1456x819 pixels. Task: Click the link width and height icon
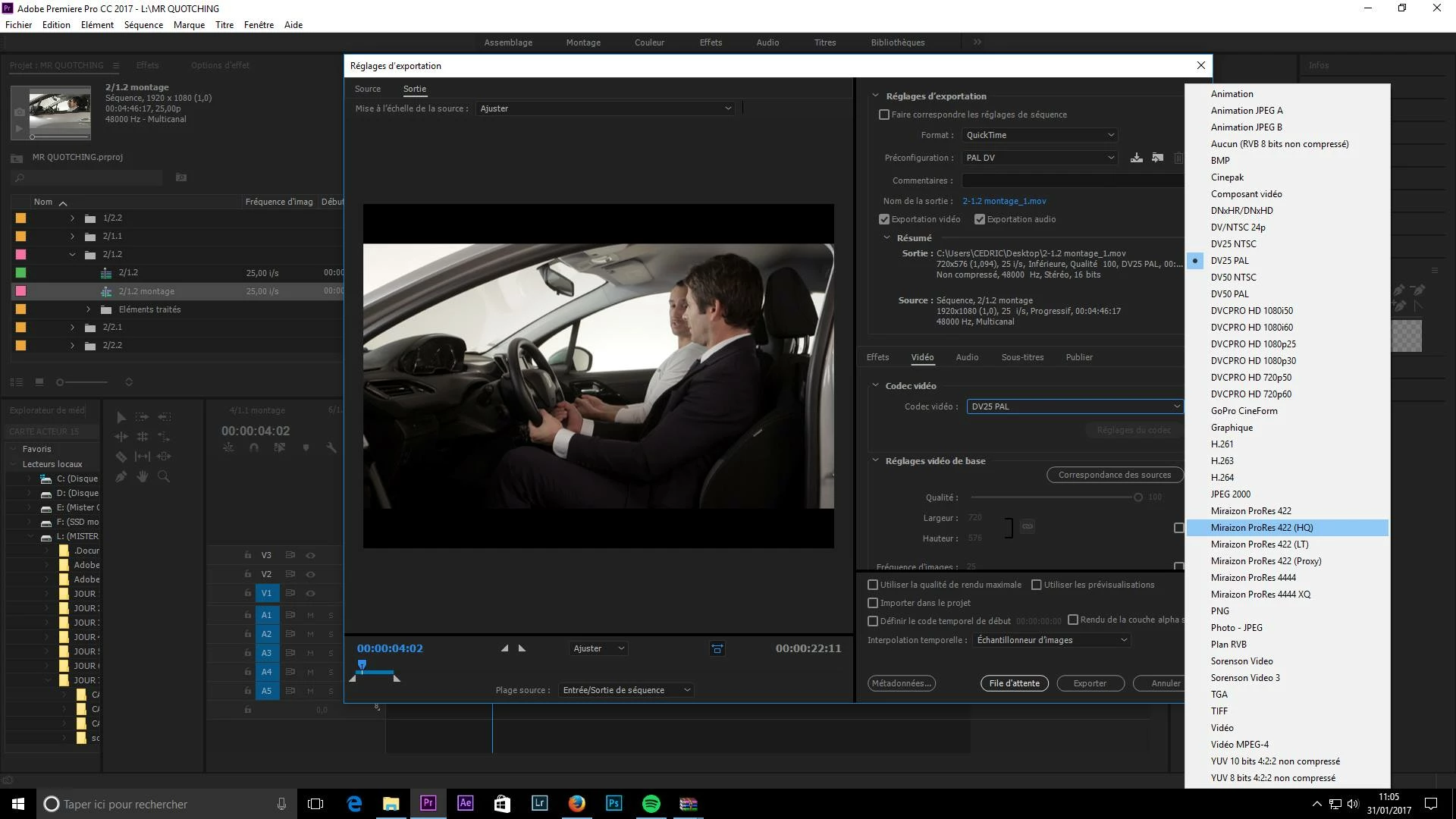tap(1027, 526)
